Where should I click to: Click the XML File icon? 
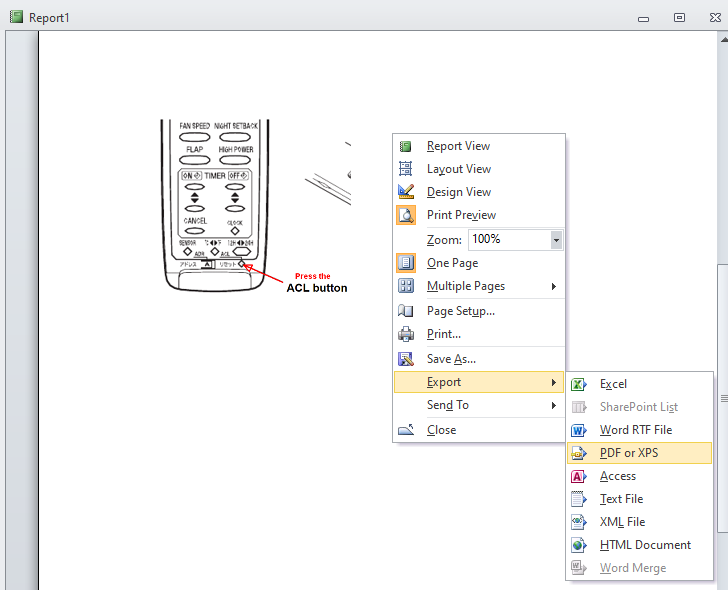[578, 522]
